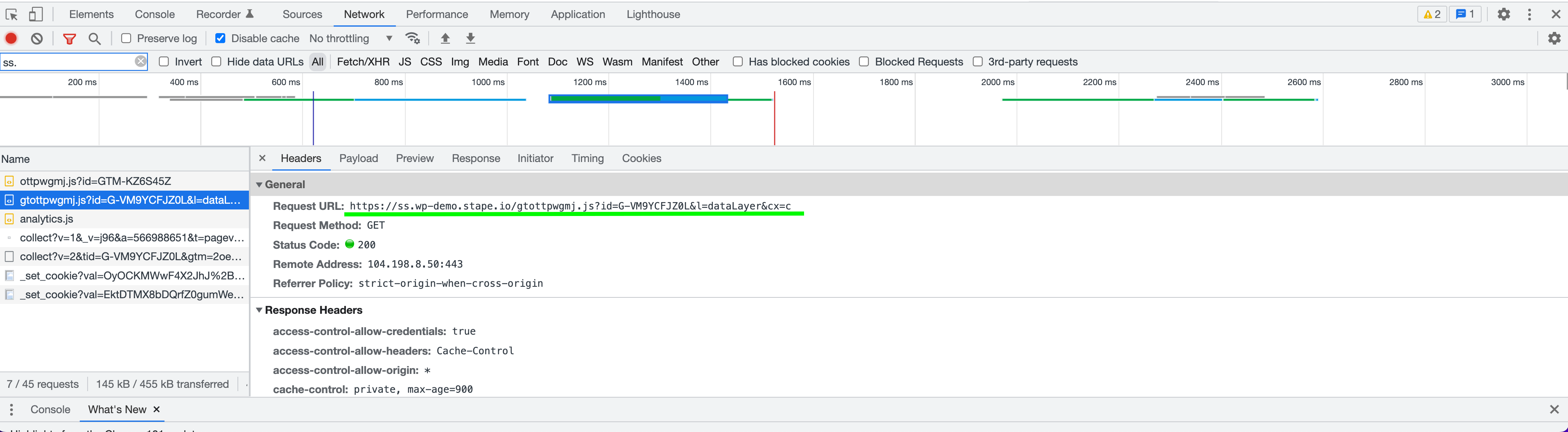The image size is (1568, 432).
Task: Open the Sources panel
Action: coord(302,14)
